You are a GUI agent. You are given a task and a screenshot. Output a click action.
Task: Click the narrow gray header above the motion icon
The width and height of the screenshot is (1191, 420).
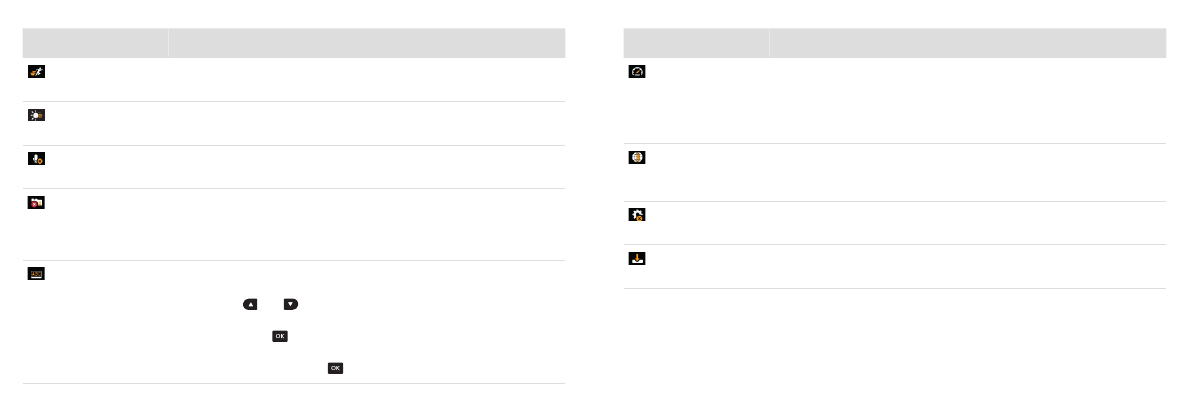click(95, 43)
